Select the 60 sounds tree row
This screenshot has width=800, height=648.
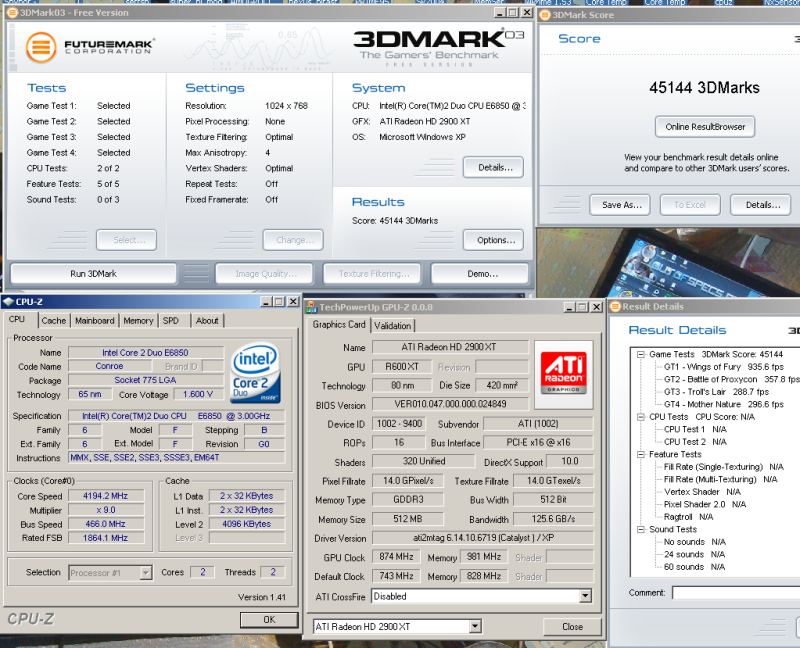(694, 567)
